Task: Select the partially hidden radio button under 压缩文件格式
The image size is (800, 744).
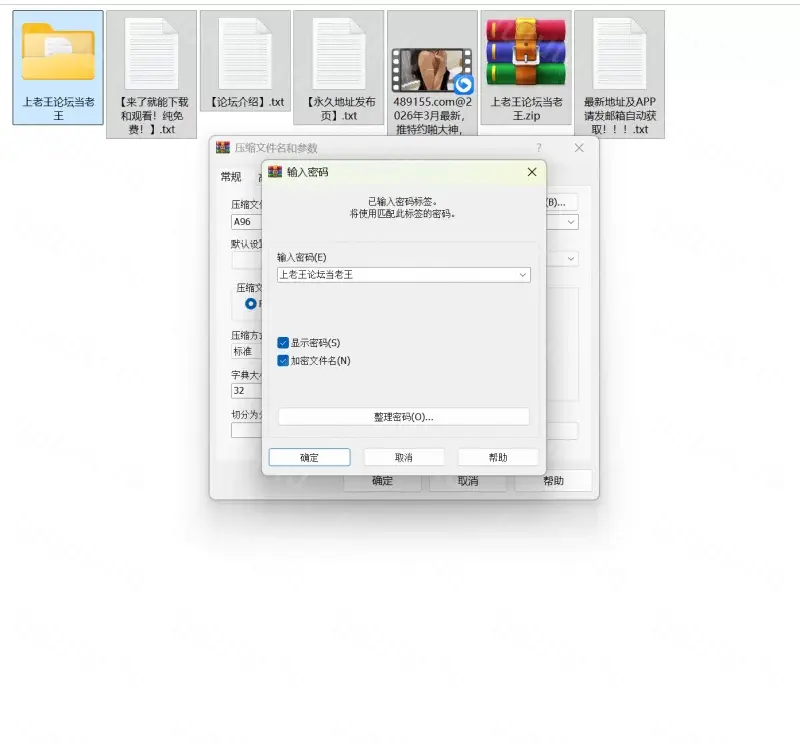Action: click(x=251, y=303)
